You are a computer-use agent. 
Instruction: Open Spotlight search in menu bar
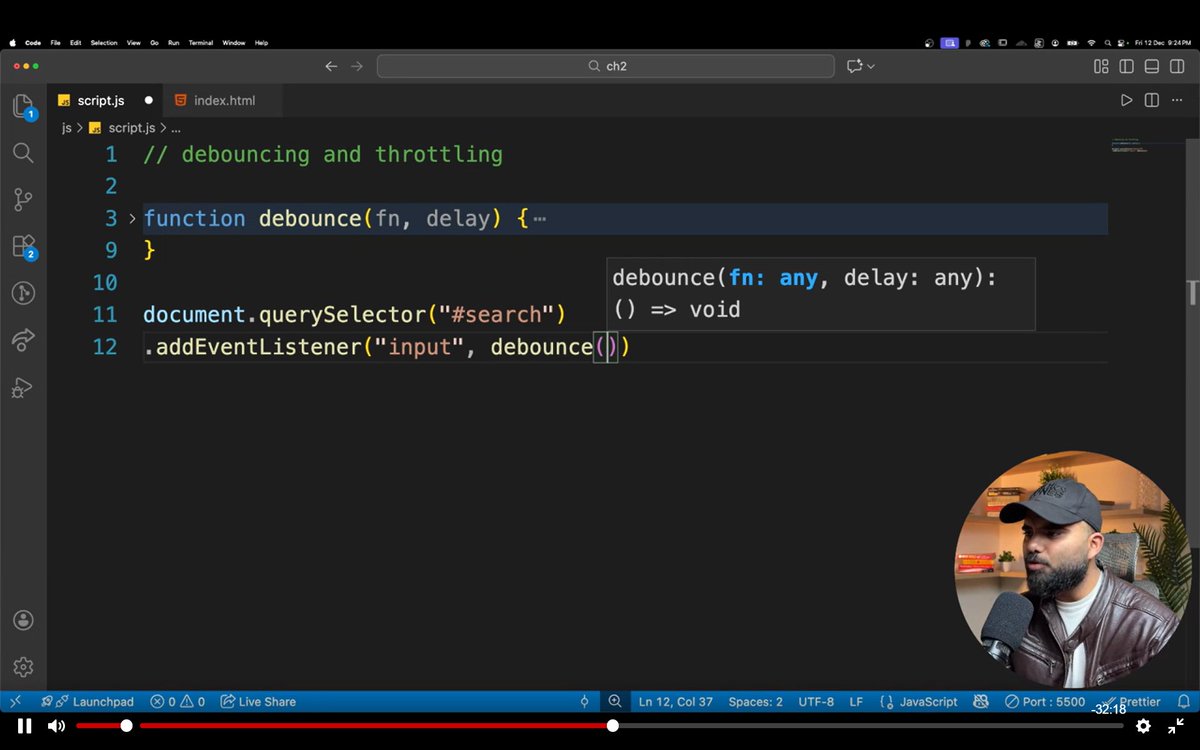point(1107,43)
